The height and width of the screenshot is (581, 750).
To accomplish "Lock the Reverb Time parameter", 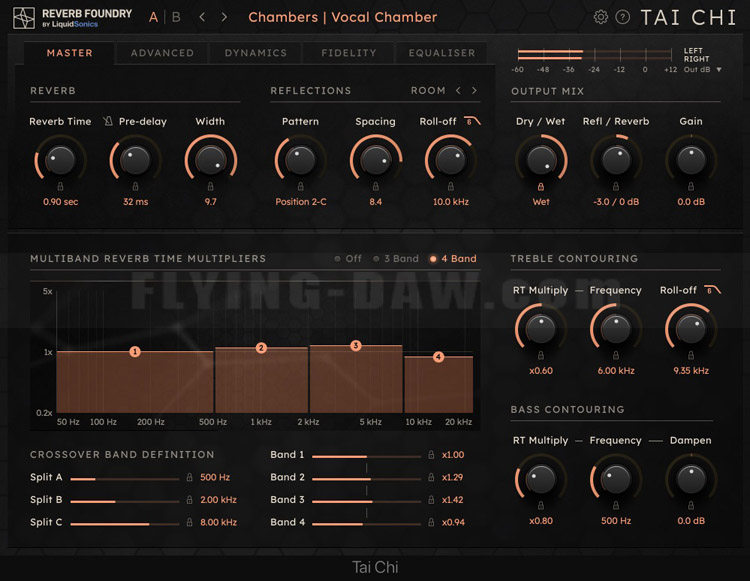I will click(x=60, y=186).
